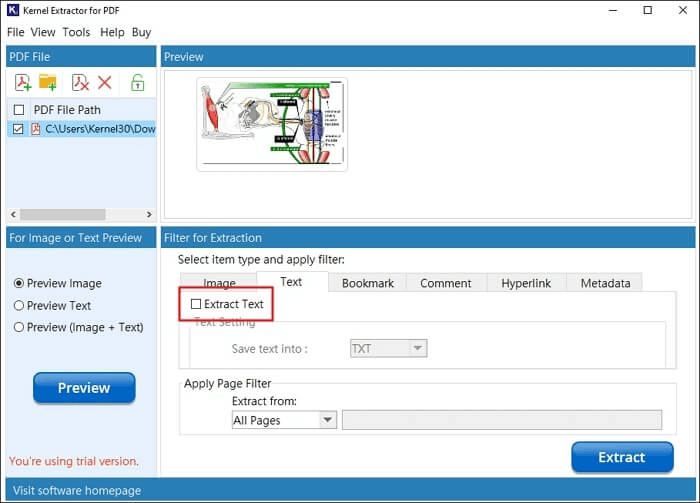This screenshot has width=700, height=503.
Task: Select the Preview Text radio button
Action: 19,306
